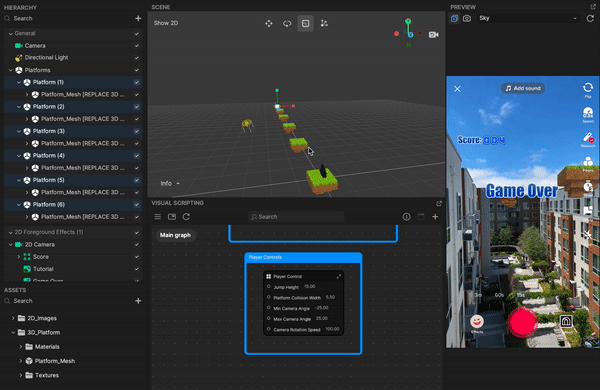
Task: Select 15s duration in preview
Action: 520,295
